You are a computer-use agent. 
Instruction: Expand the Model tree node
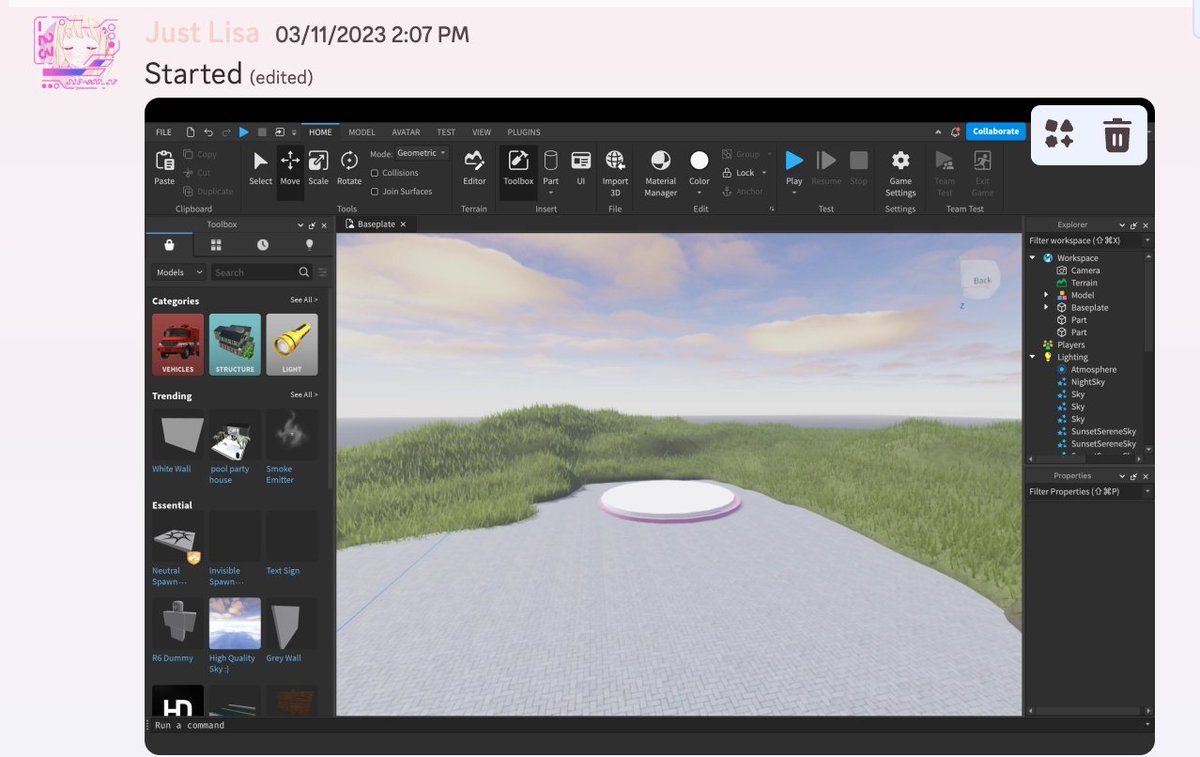(1047, 295)
